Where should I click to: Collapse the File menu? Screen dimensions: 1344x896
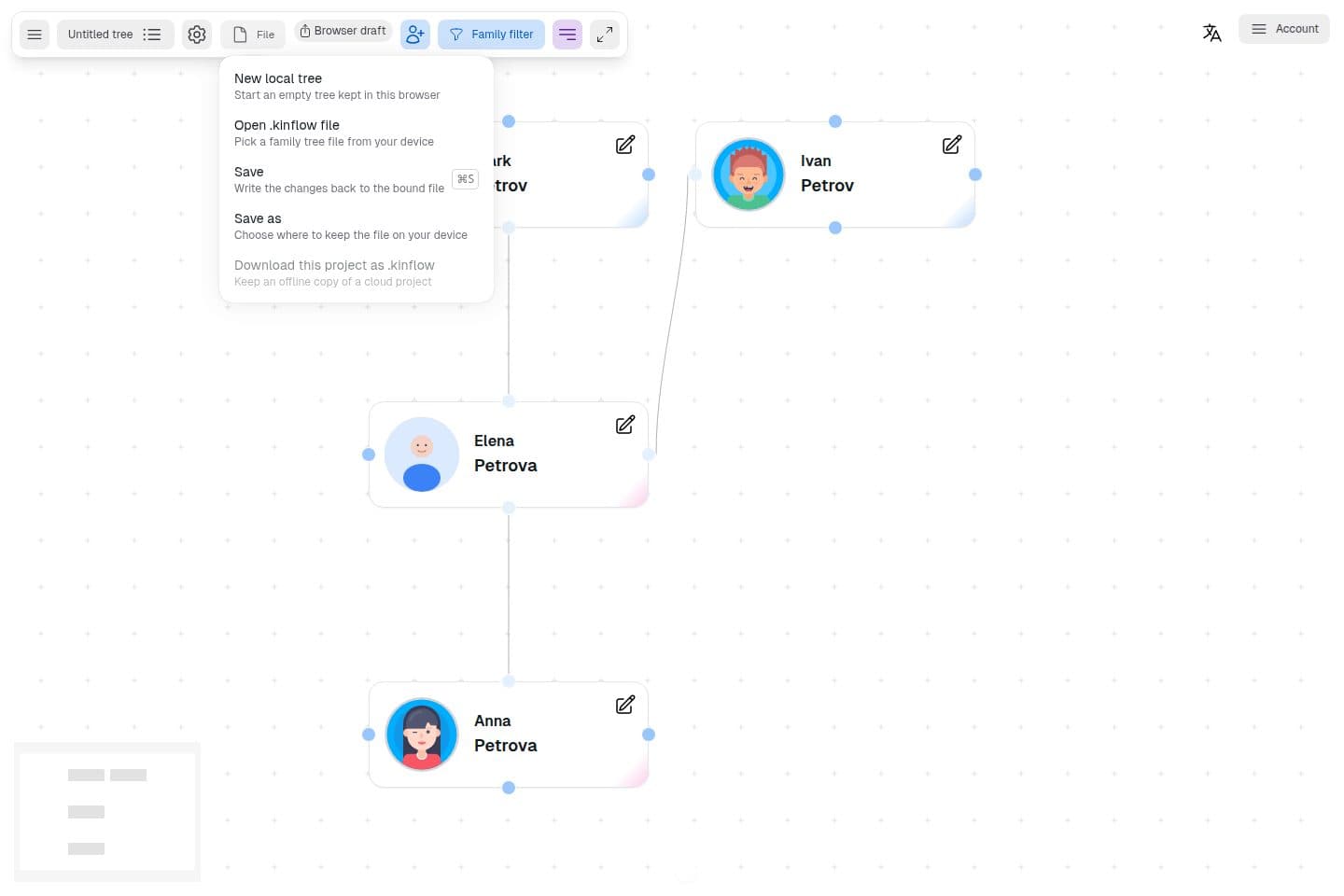253,35
